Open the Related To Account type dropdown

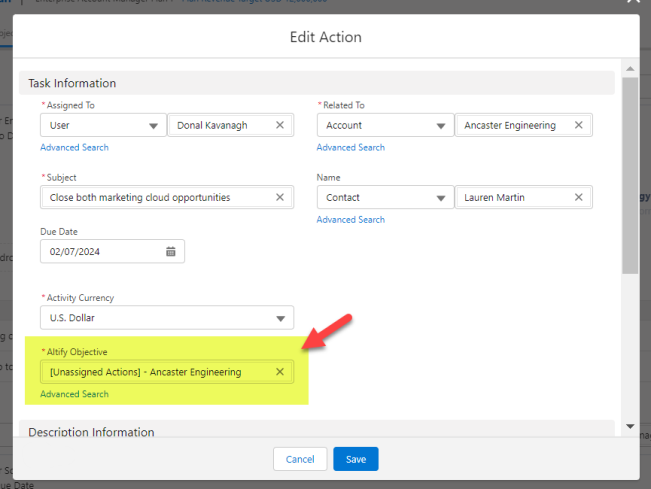(385, 125)
